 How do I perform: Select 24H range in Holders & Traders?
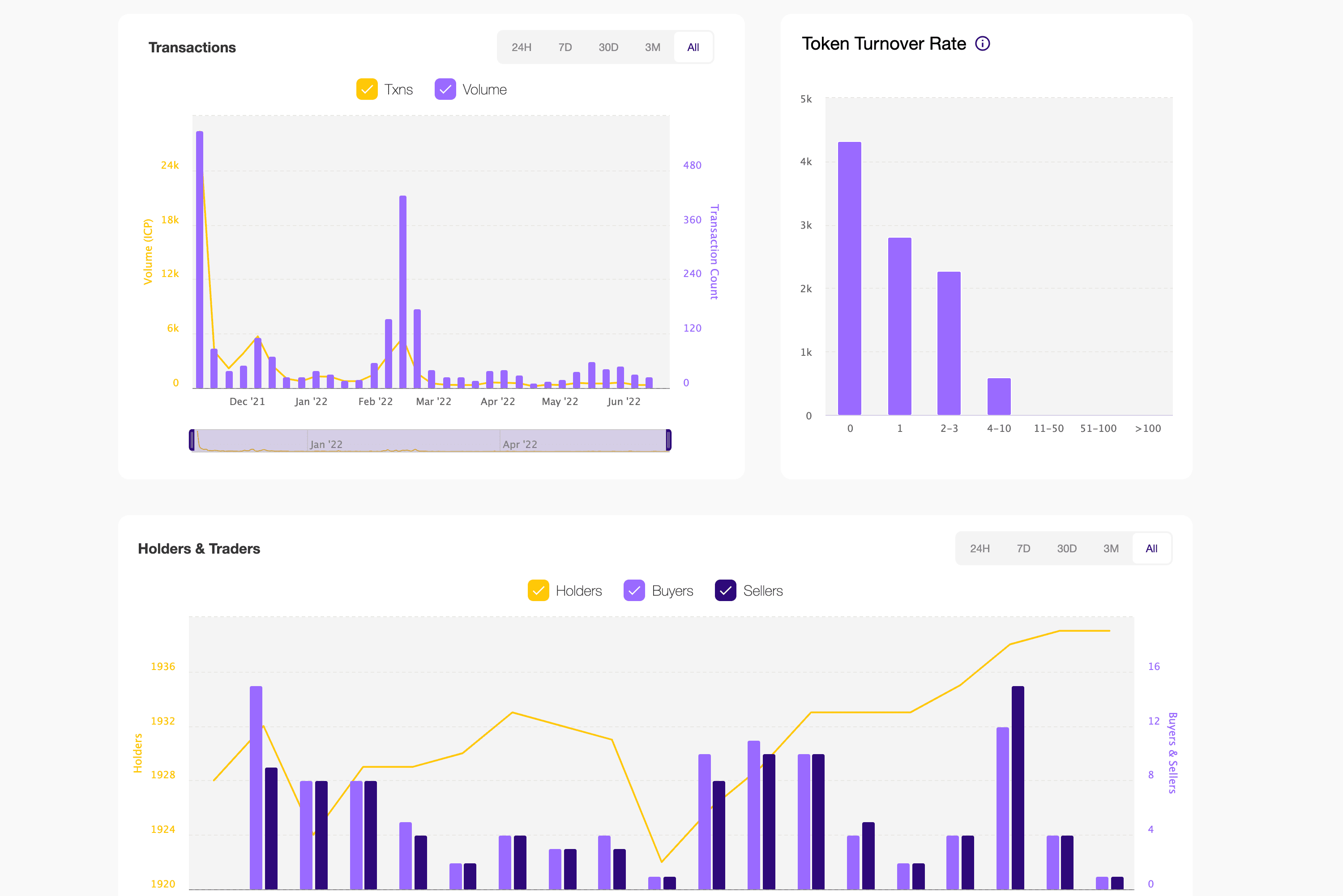coord(979,549)
